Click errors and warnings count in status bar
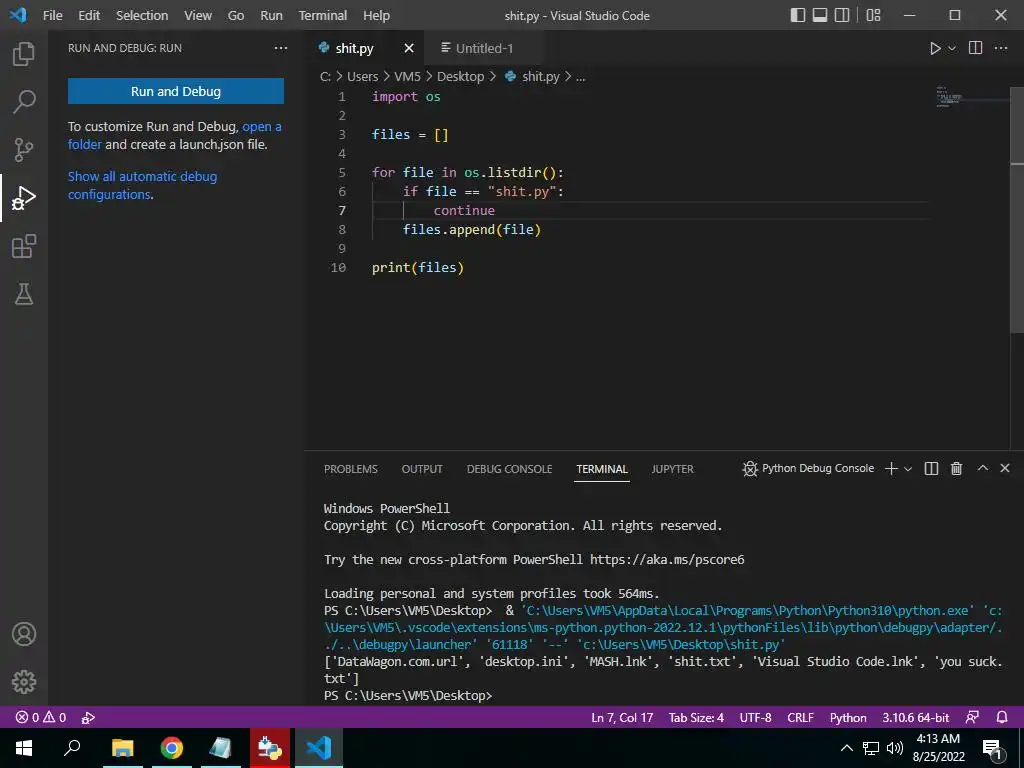The image size is (1024, 768). 41,717
